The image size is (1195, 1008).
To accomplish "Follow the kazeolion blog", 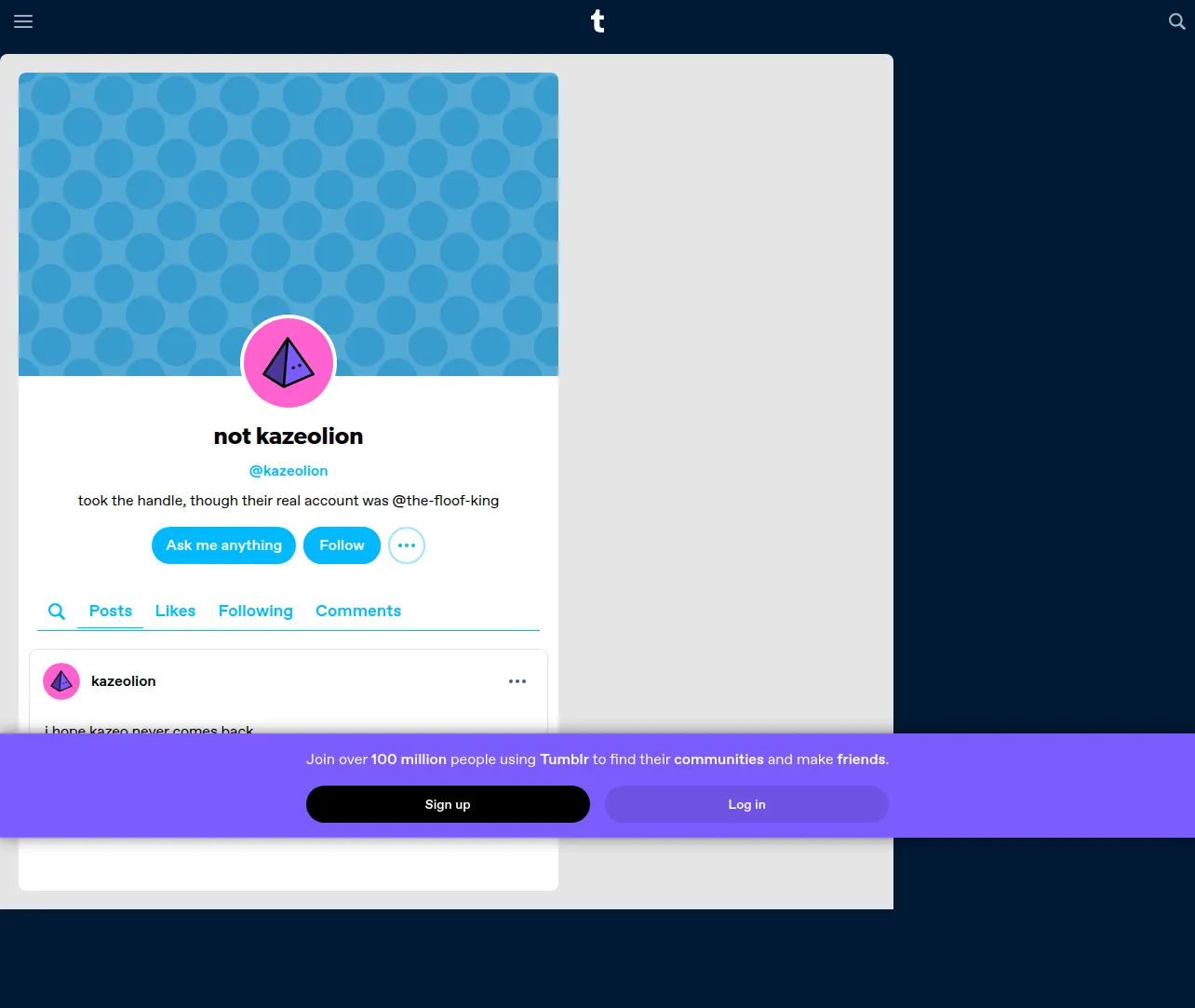I will (342, 545).
